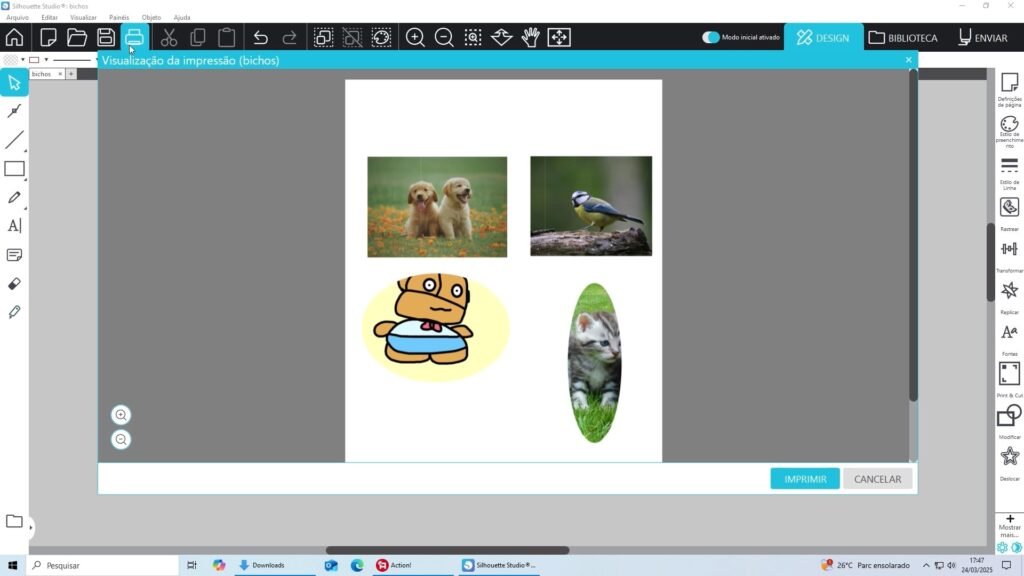Select the freehand Pencil tool
Viewport: 1024px width, 576px height.
click(14, 197)
